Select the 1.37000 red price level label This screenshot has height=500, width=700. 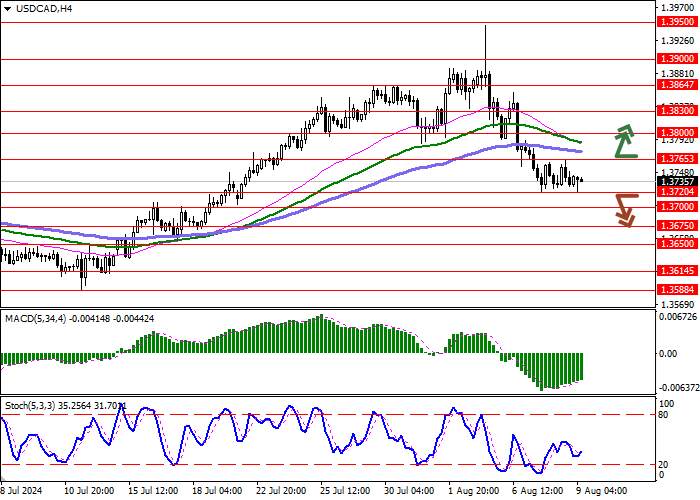pos(678,207)
